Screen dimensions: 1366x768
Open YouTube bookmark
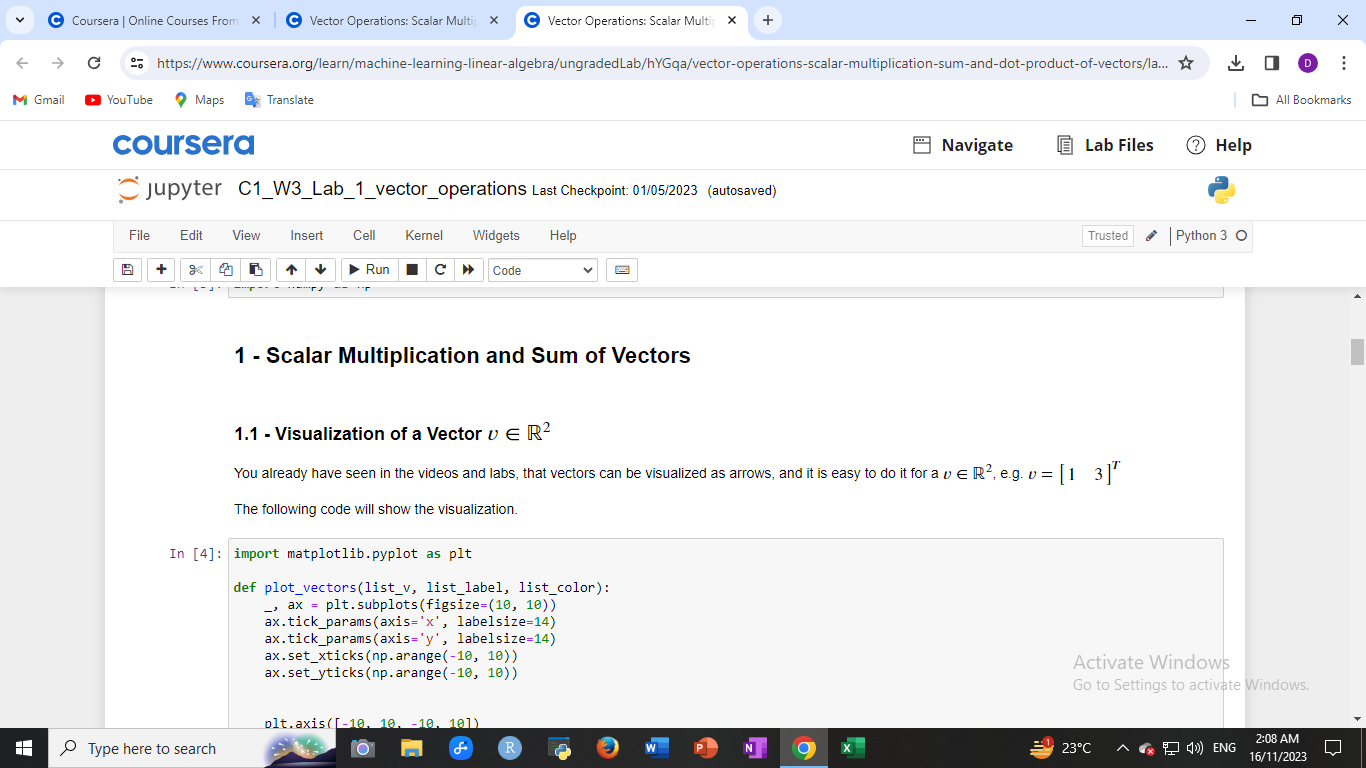119,100
